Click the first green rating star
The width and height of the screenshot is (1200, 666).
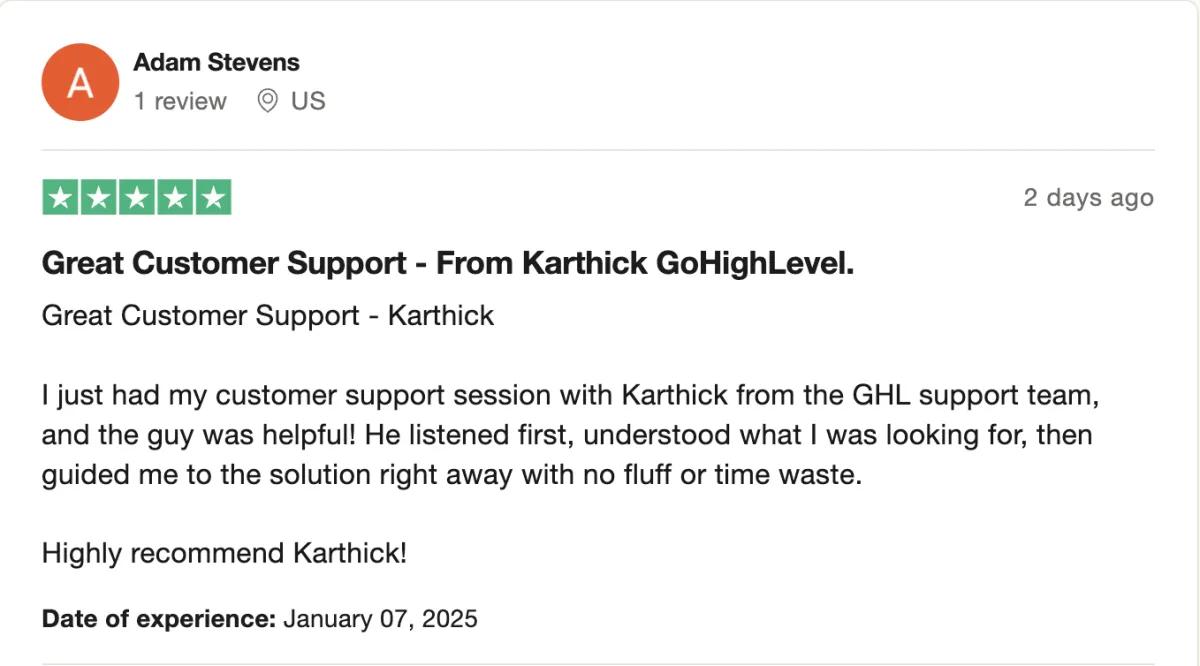coord(61,197)
